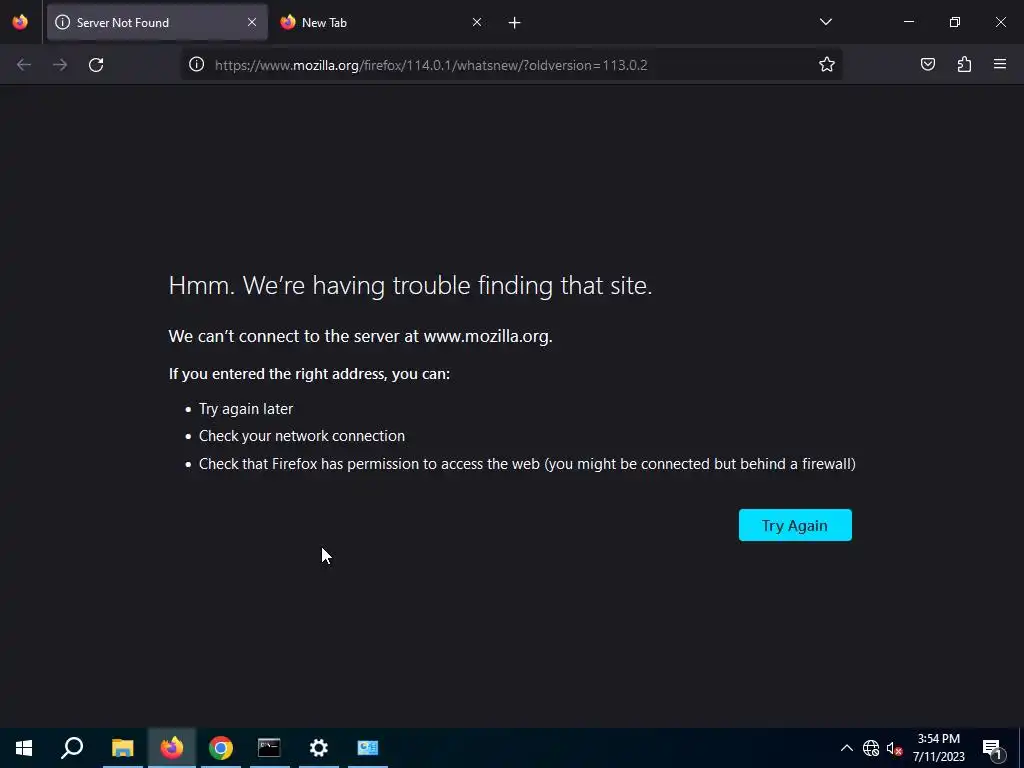Minimize the Firefox window

pos(908,22)
